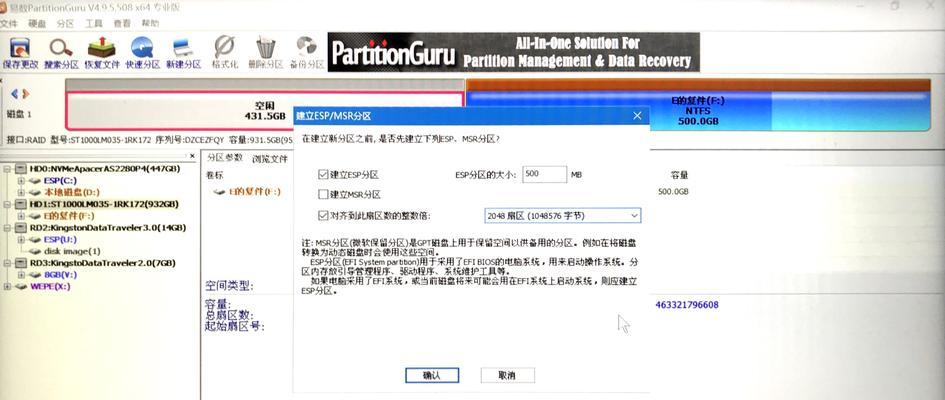The image size is (945, 400).
Task: Click the 卷标 column header
Action: [x=215, y=175]
